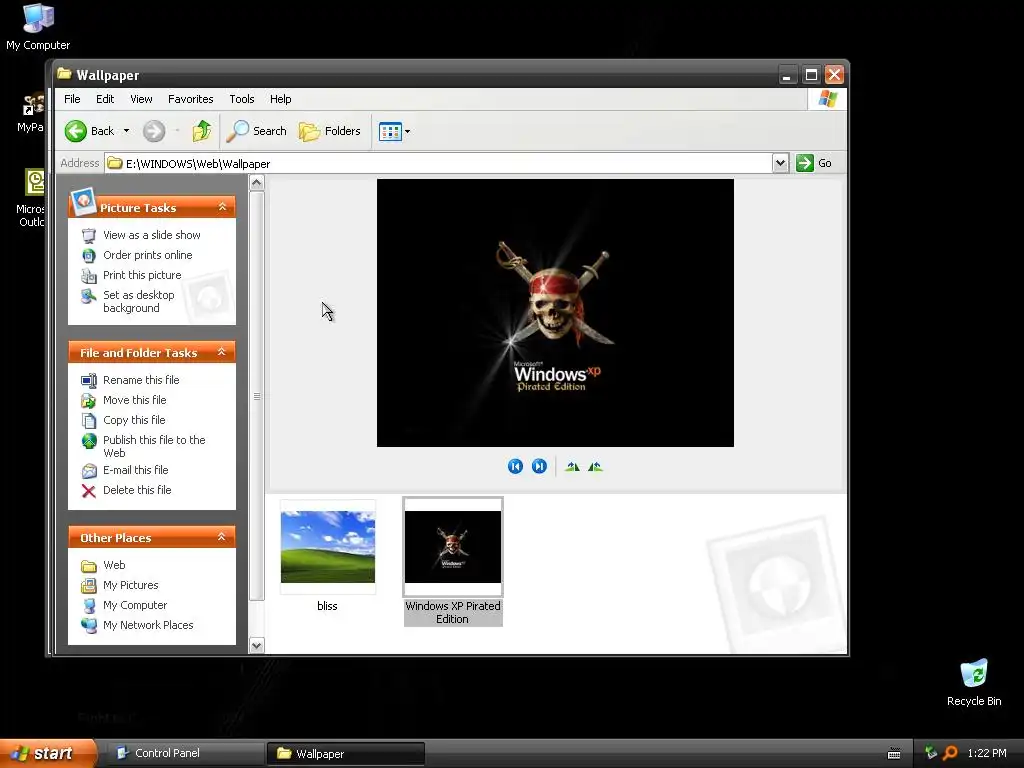Click Delete this file link
Viewport: 1024px width, 768px height.
tap(137, 490)
